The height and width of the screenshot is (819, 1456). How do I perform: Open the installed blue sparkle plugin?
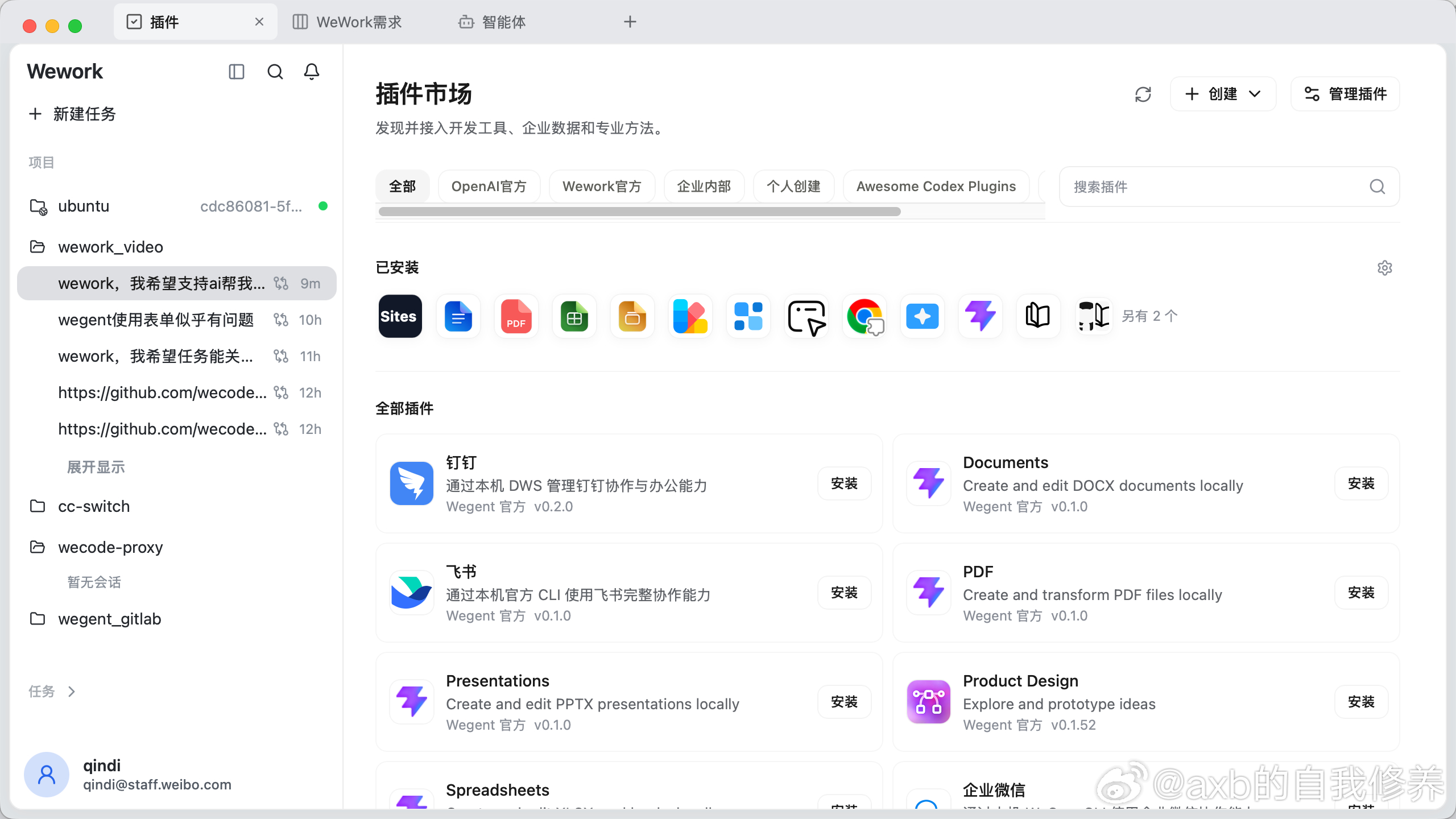tap(923, 316)
